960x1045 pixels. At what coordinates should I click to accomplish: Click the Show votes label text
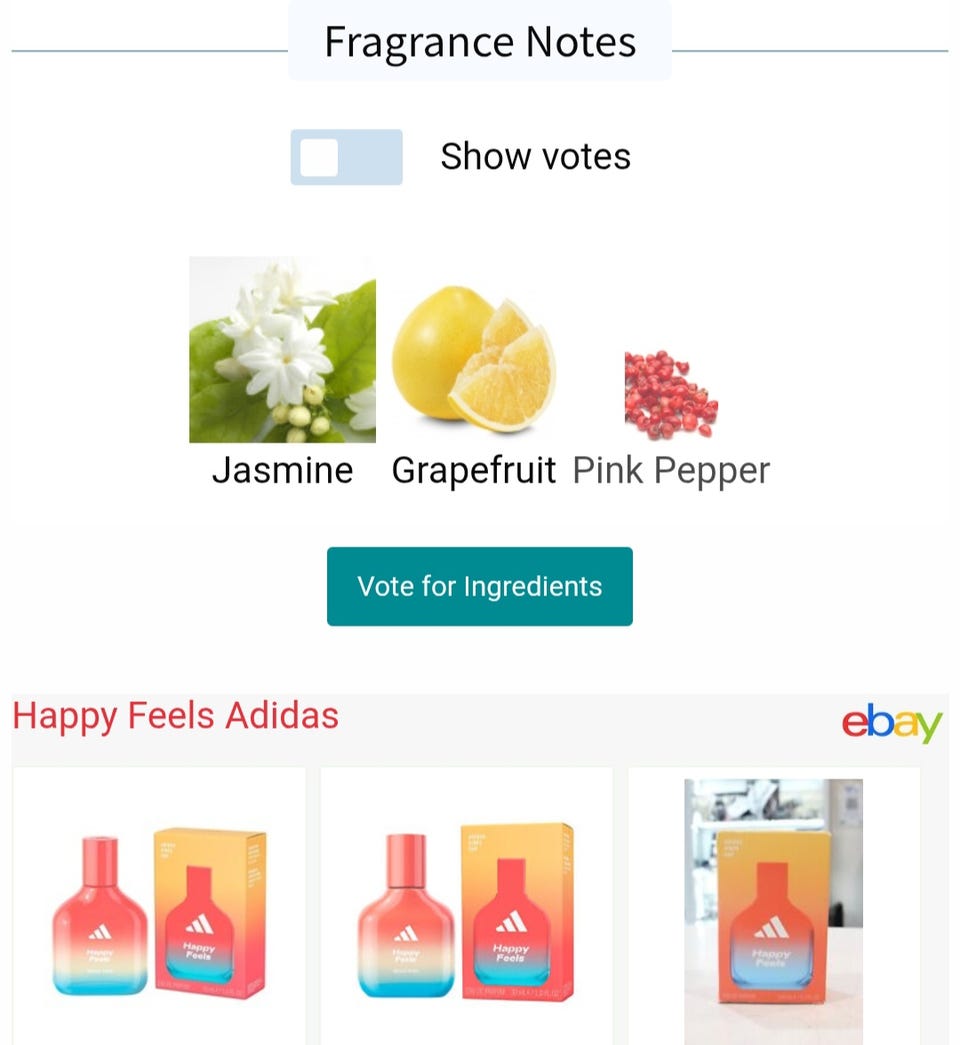[535, 157]
